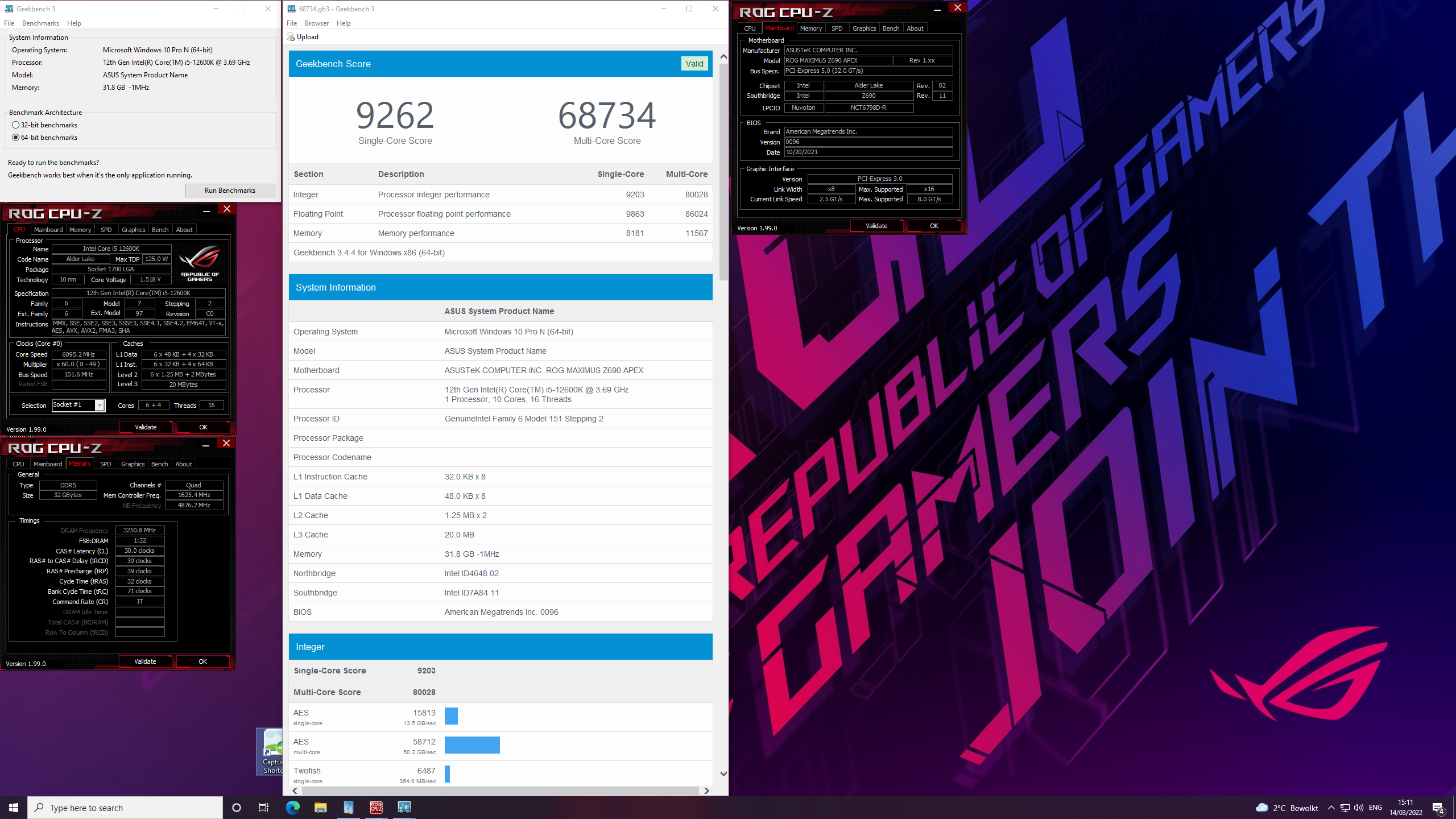Click the Run Benchmarks button
1456x819 pixels.
tap(230, 191)
